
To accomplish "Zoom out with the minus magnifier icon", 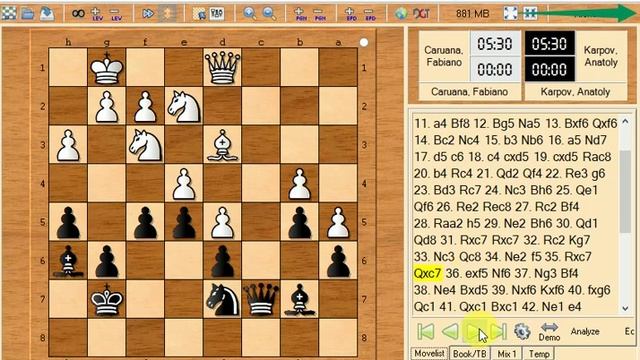I will pyautogui.click(x=269, y=14).
